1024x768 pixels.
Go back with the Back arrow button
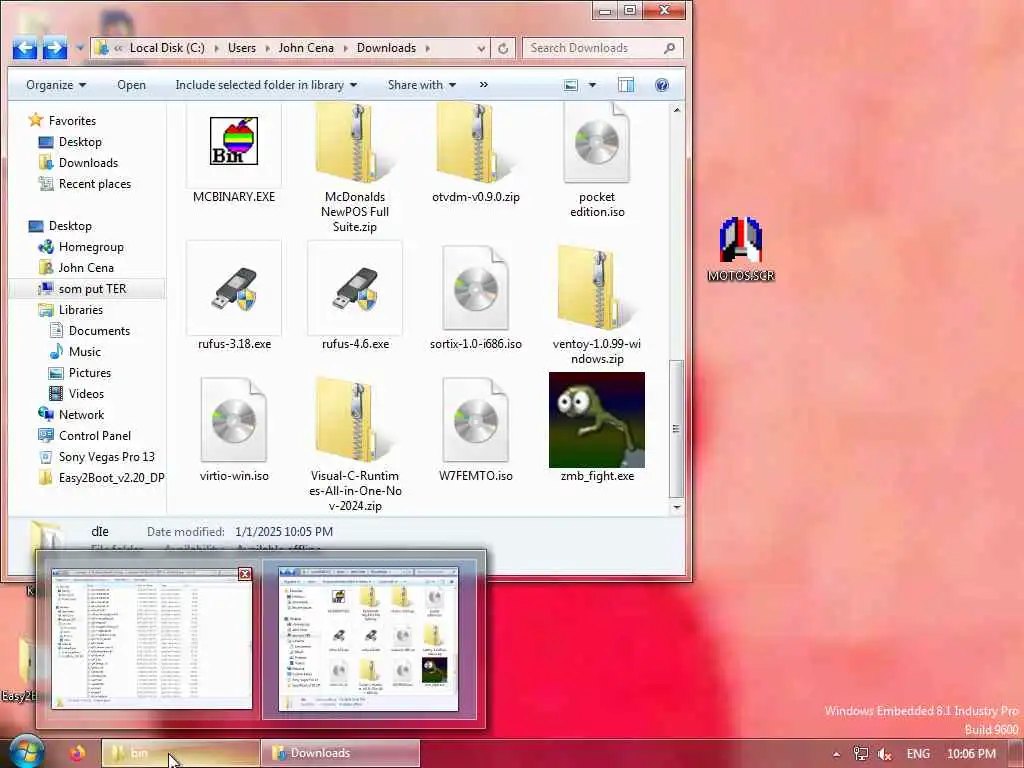pos(24,48)
